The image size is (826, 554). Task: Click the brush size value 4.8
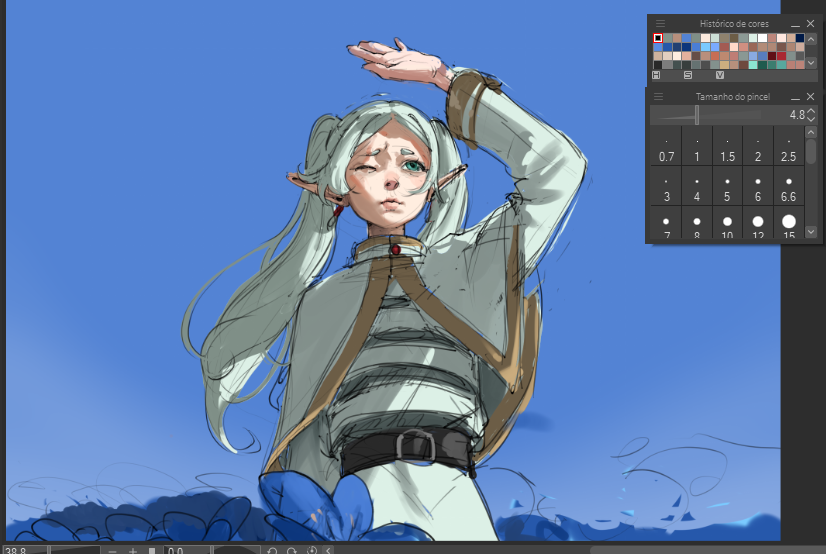797,115
